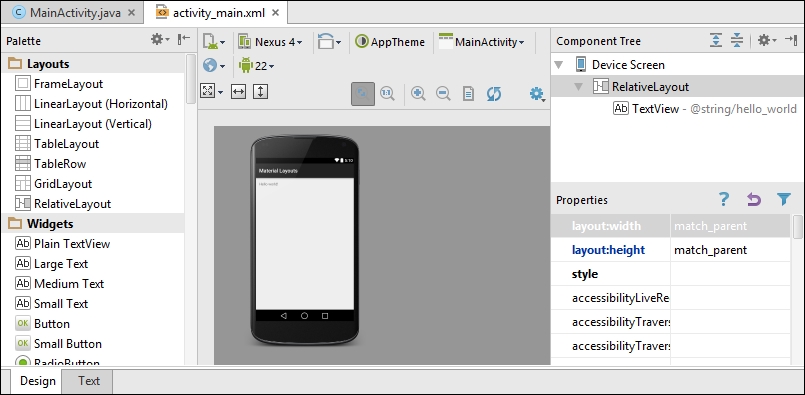This screenshot has height=395, width=805.
Task: Click the expand width horizontal arrow icon
Action: [238, 92]
